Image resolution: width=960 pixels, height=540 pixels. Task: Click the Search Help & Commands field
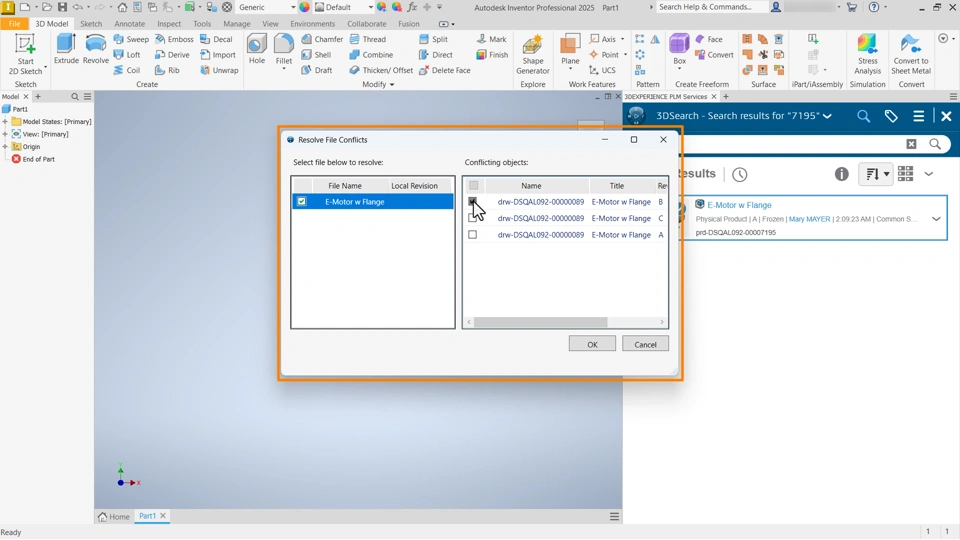(711, 7)
